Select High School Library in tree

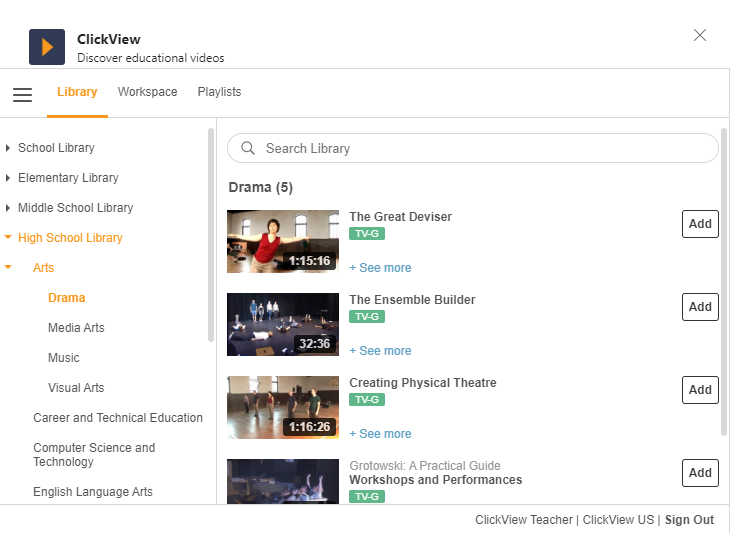(x=70, y=238)
